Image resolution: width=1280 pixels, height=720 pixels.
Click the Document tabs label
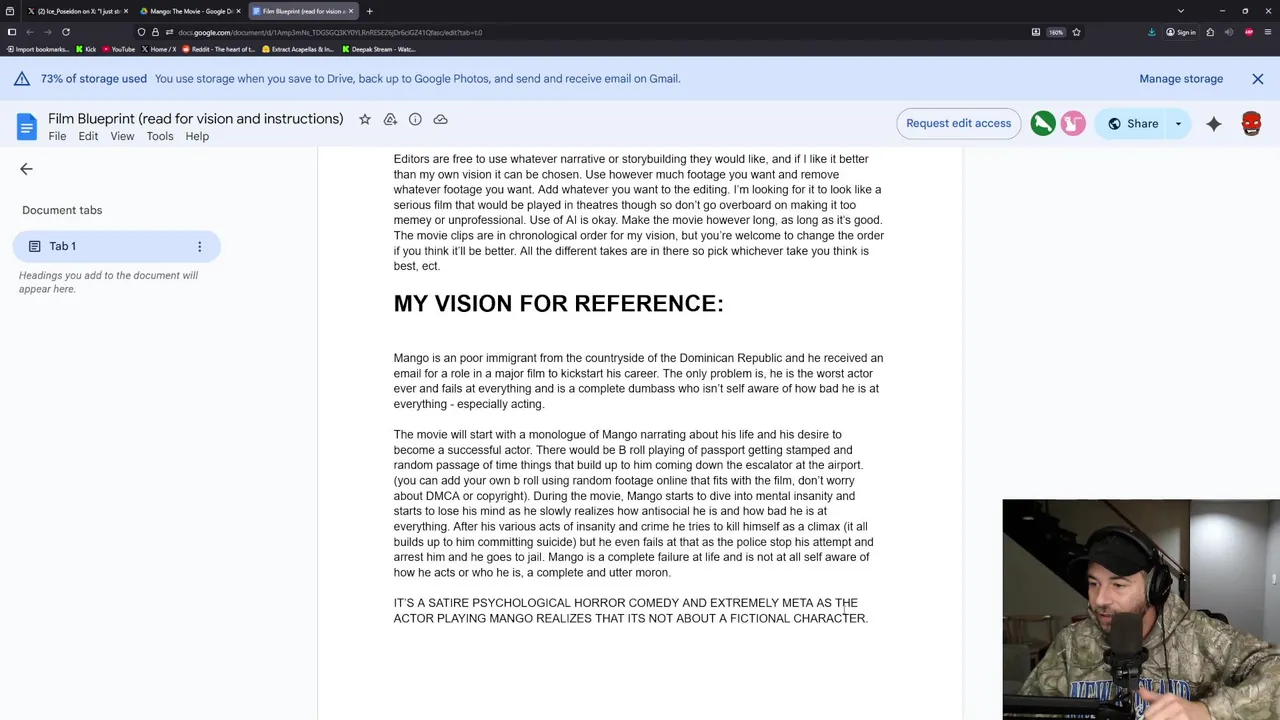coord(62,210)
